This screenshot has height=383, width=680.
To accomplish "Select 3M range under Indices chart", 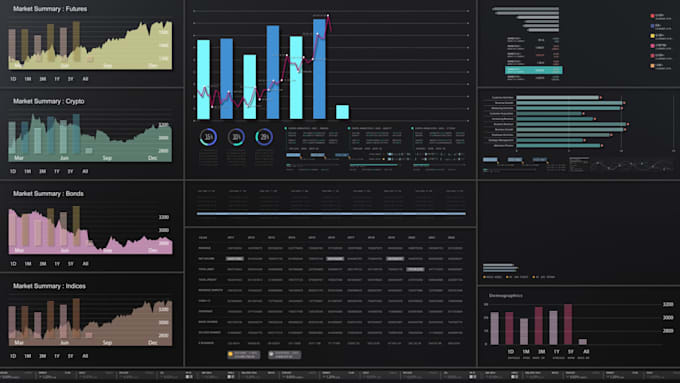I will click(x=42, y=356).
